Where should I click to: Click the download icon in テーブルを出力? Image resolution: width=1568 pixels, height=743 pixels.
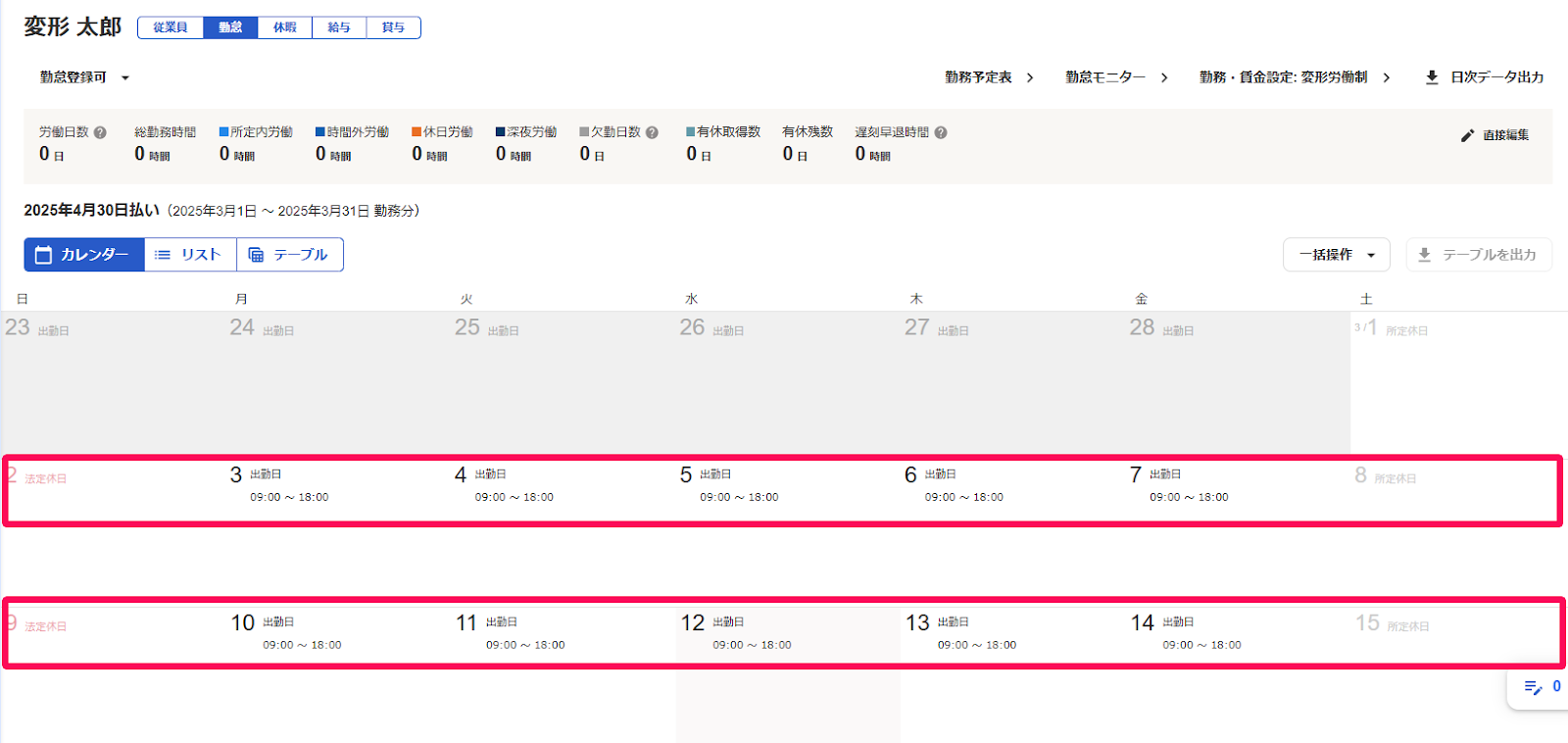click(x=1425, y=255)
